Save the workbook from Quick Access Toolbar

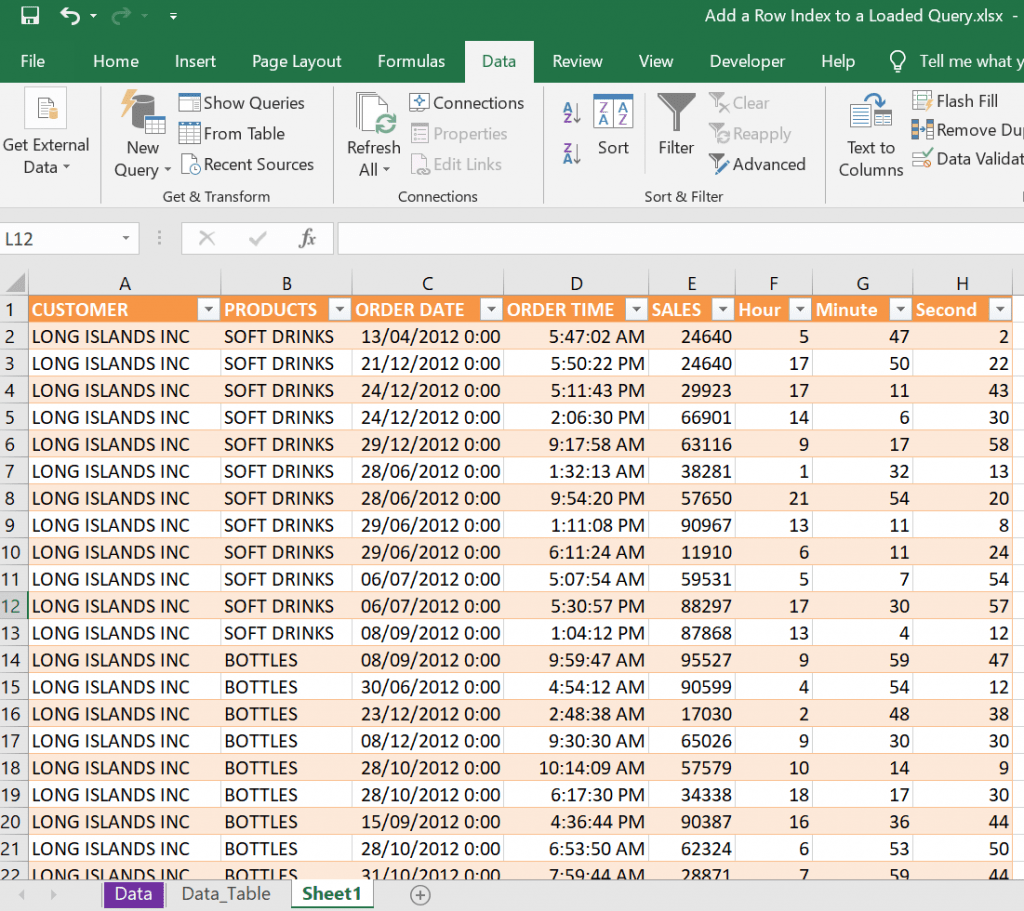[27, 15]
